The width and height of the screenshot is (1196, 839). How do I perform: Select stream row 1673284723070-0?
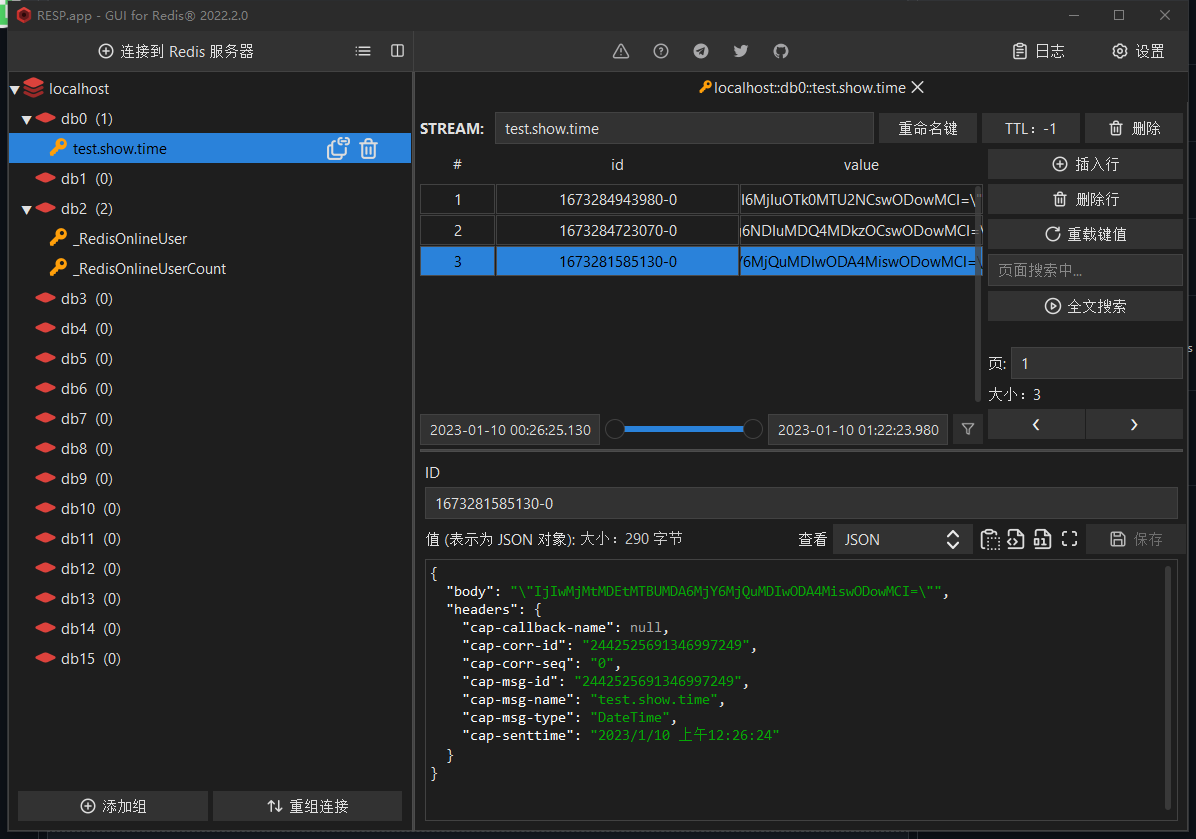point(701,230)
